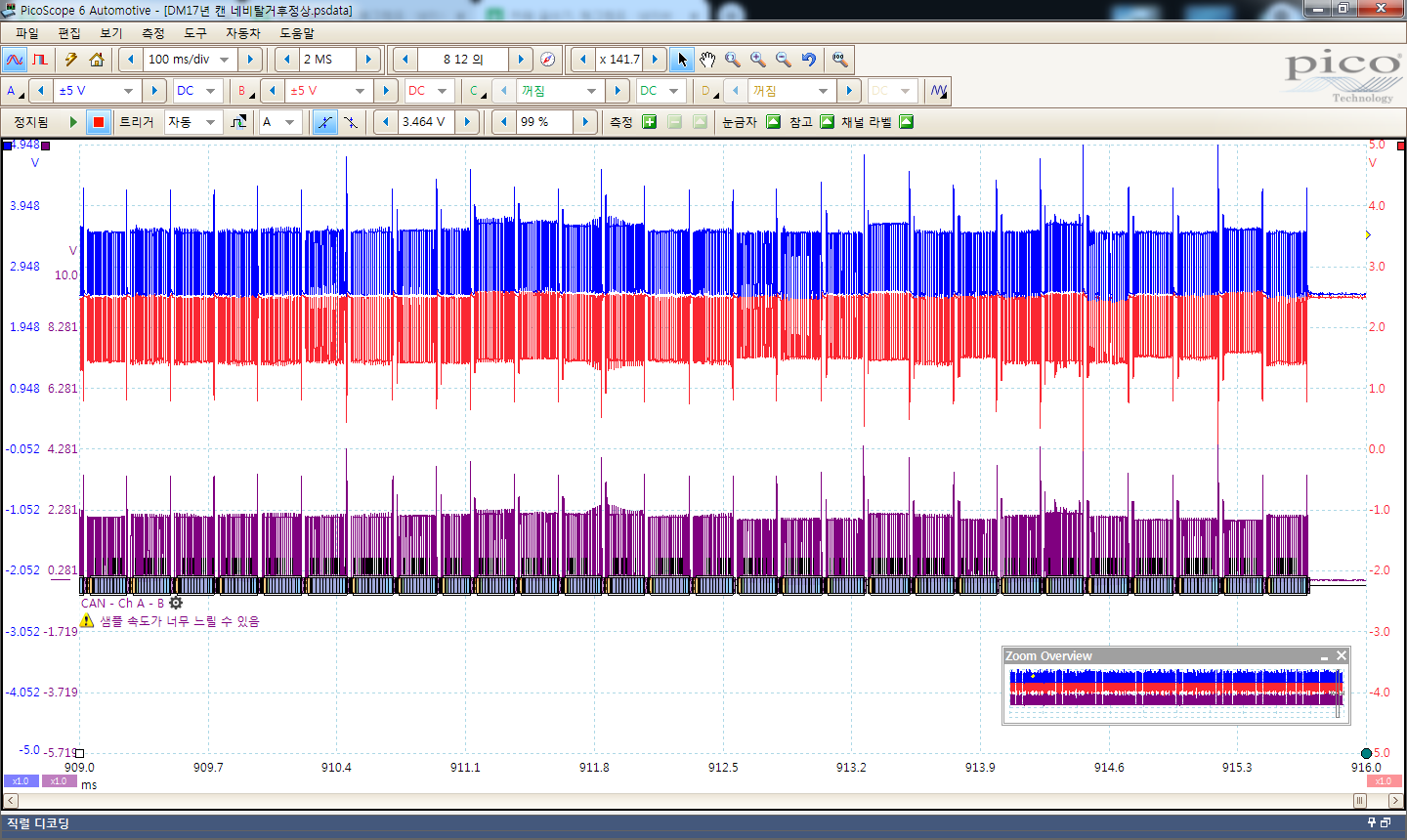Image resolution: width=1407 pixels, height=840 pixels.
Task: Open Channel B options button
Action: [x=245, y=91]
